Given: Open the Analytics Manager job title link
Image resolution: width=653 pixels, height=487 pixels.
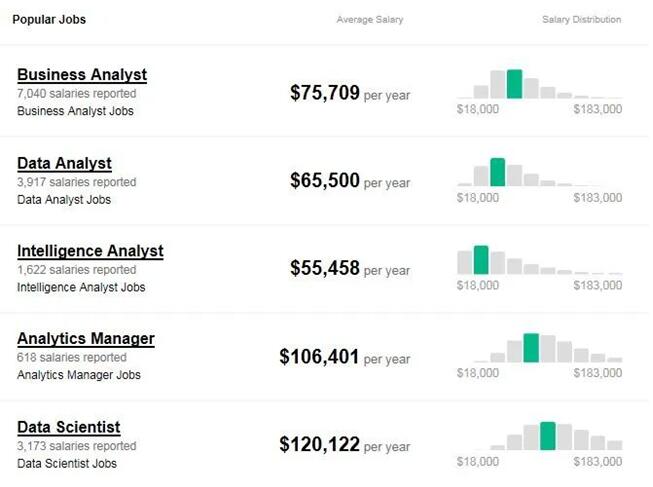Looking at the screenshot, I should (86, 339).
